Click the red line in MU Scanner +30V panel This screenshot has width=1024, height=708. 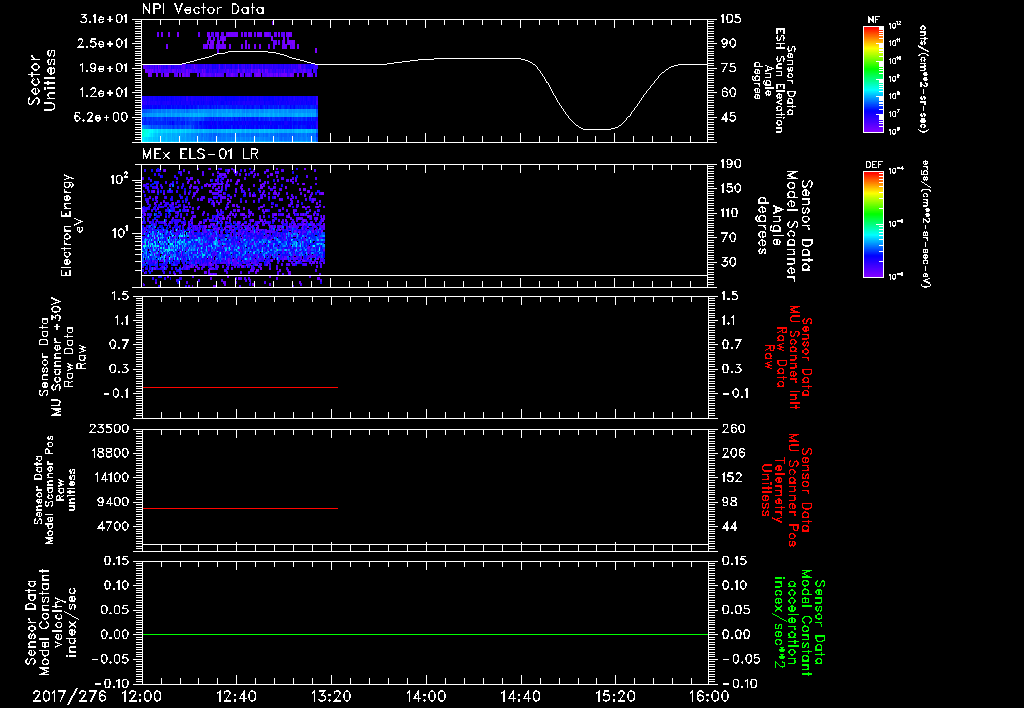coord(240,388)
